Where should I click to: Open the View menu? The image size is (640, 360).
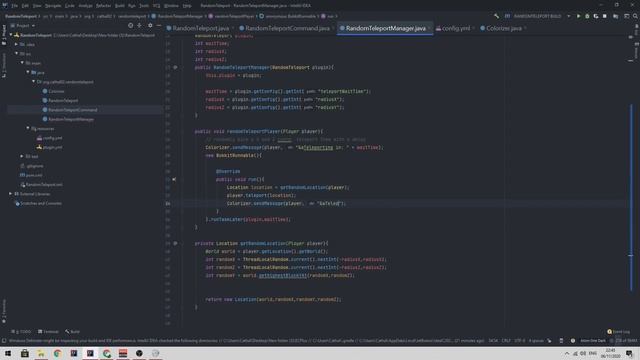coord(37,6)
